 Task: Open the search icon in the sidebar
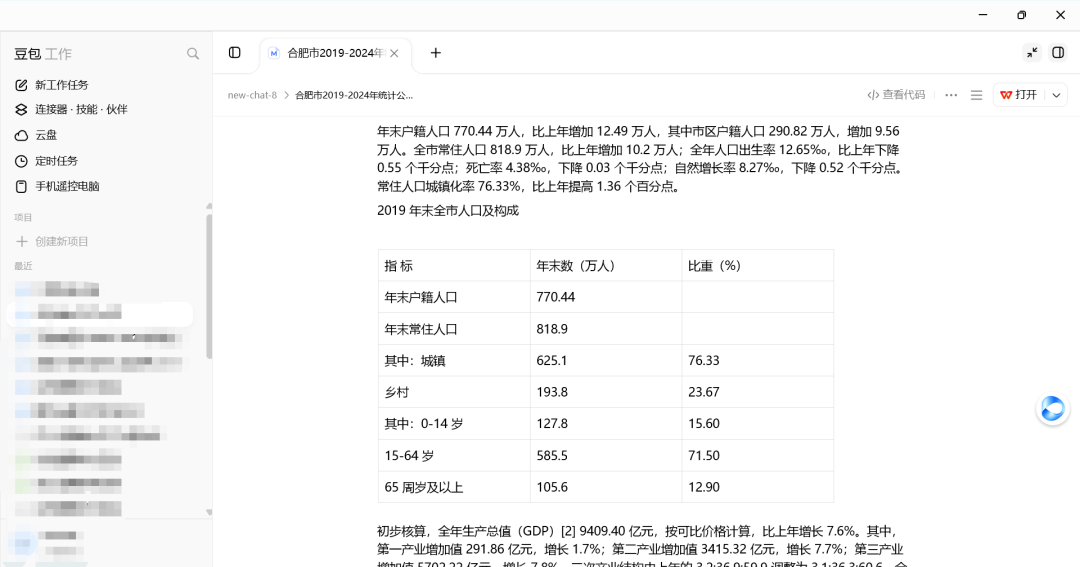point(193,54)
